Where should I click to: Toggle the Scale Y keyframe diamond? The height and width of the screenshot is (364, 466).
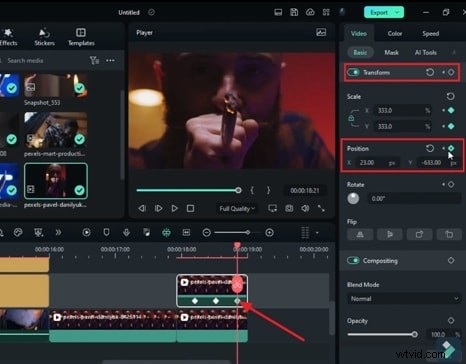tap(451, 126)
